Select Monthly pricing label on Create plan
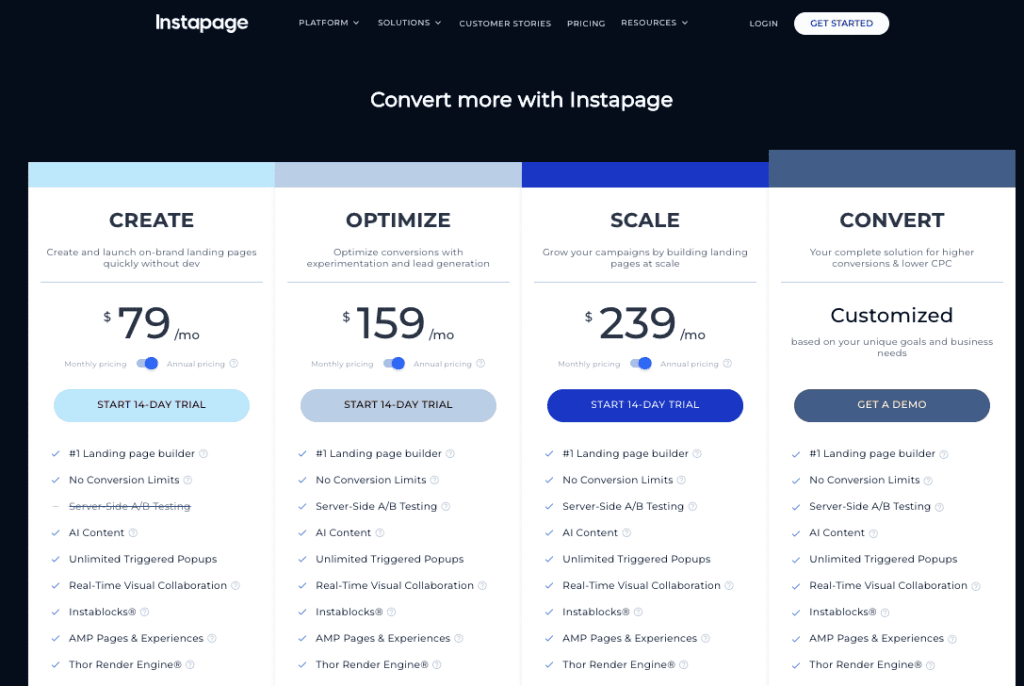This screenshot has width=1024, height=686. point(95,364)
